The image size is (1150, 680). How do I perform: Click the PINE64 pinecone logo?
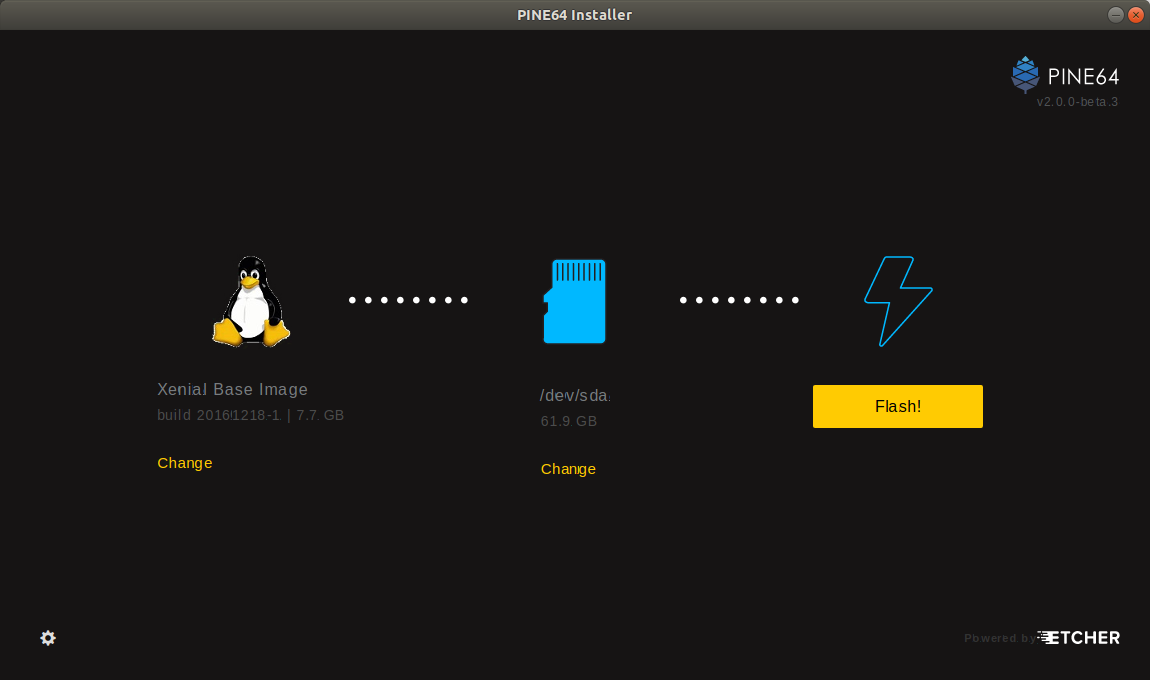pyautogui.click(x=1025, y=75)
